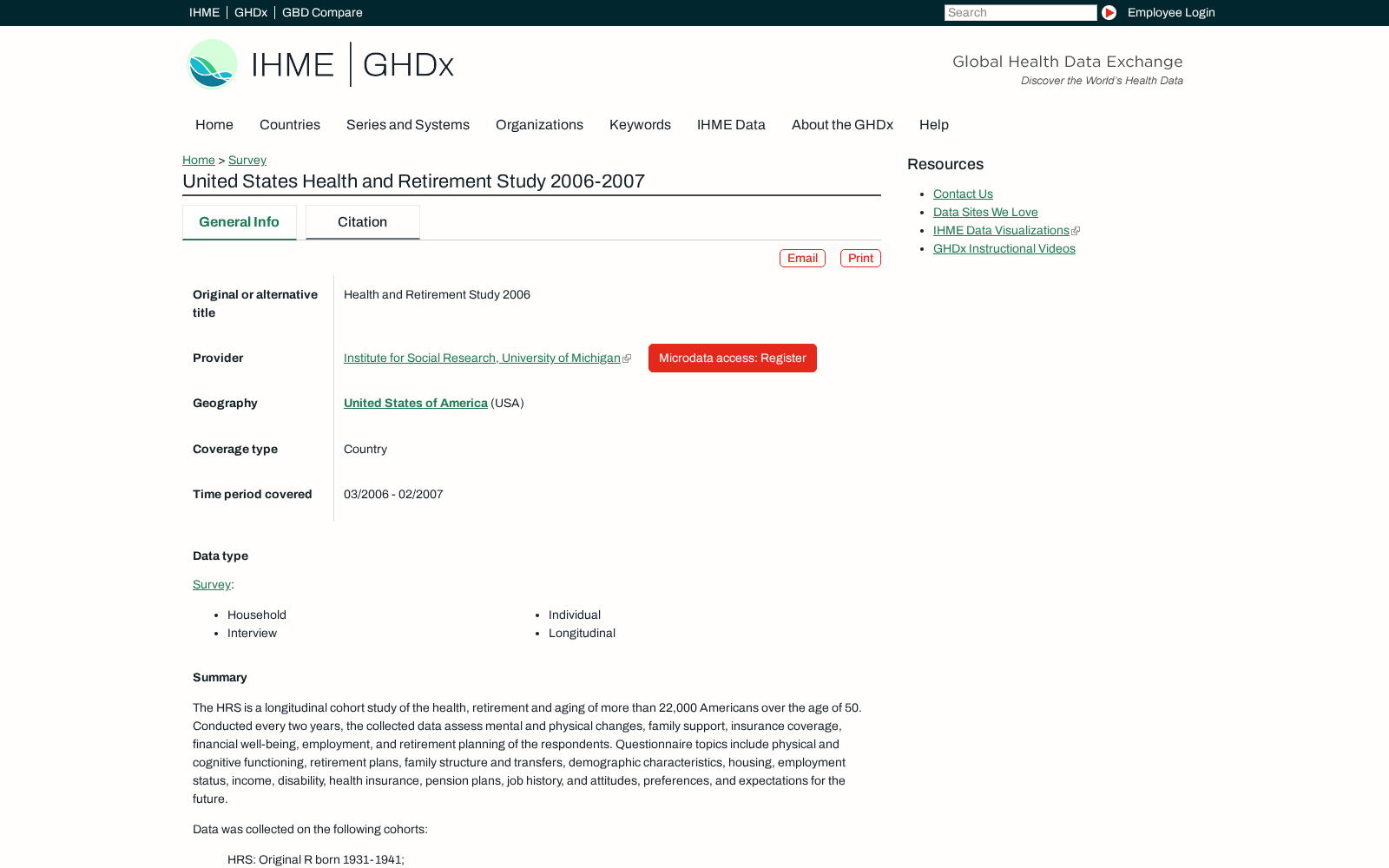Click the page title United States Health and Retirement Study

click(413, 181)
